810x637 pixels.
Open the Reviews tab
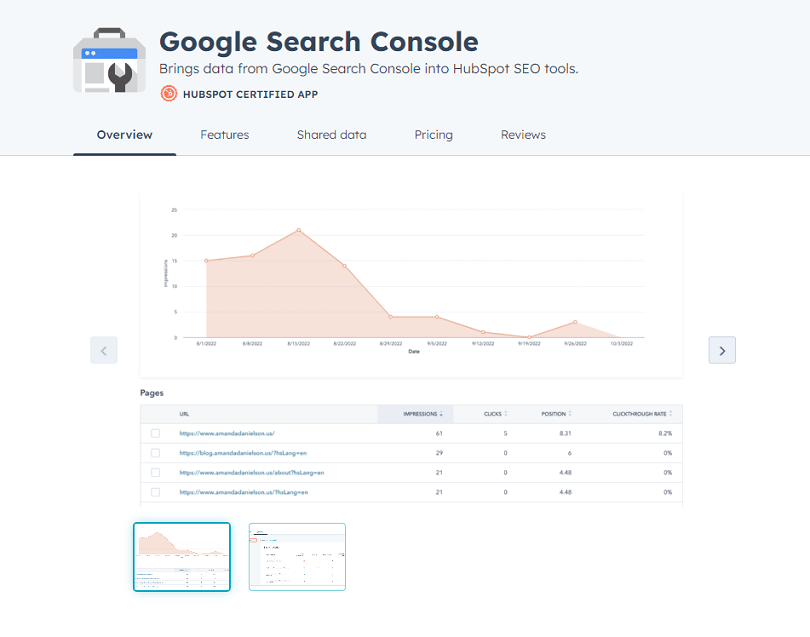[523, 135]
